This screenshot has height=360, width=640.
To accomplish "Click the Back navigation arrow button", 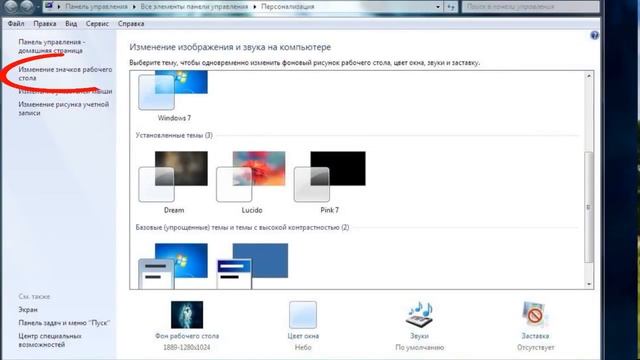I will (x=11, y=6).
